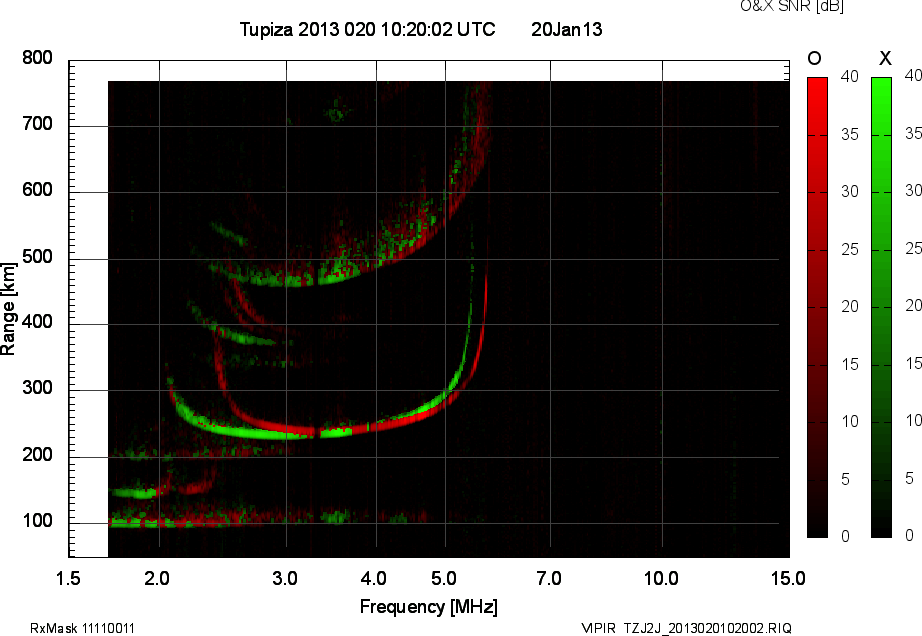Click the red O-mode cusp rising near 5.8 MHz
922x636 pixels.
pyautogui.click(x=486, y=306)
